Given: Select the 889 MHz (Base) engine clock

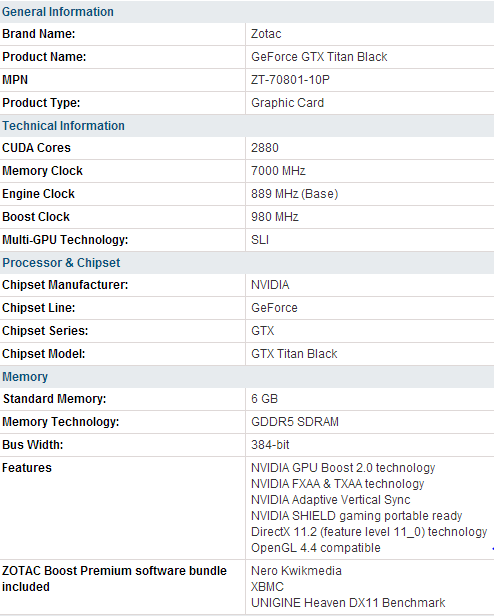Looking at the screenshot, I should coord(294,194).
